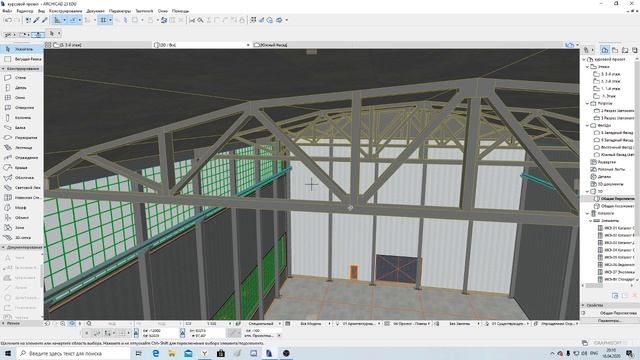The width and height of the screenshot is (640, 360).
Task: Open Microsoft Edge from the taskbar
Action: [156, 353]
